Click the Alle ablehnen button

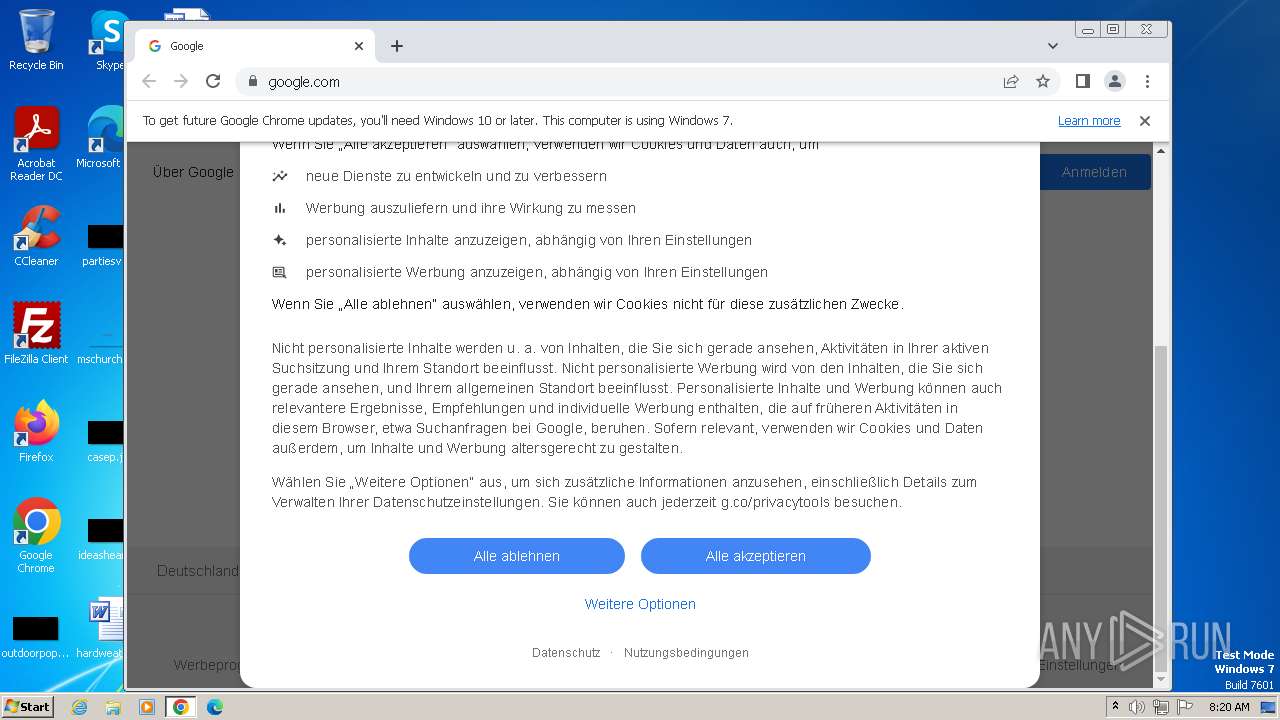tap(517, 556)
